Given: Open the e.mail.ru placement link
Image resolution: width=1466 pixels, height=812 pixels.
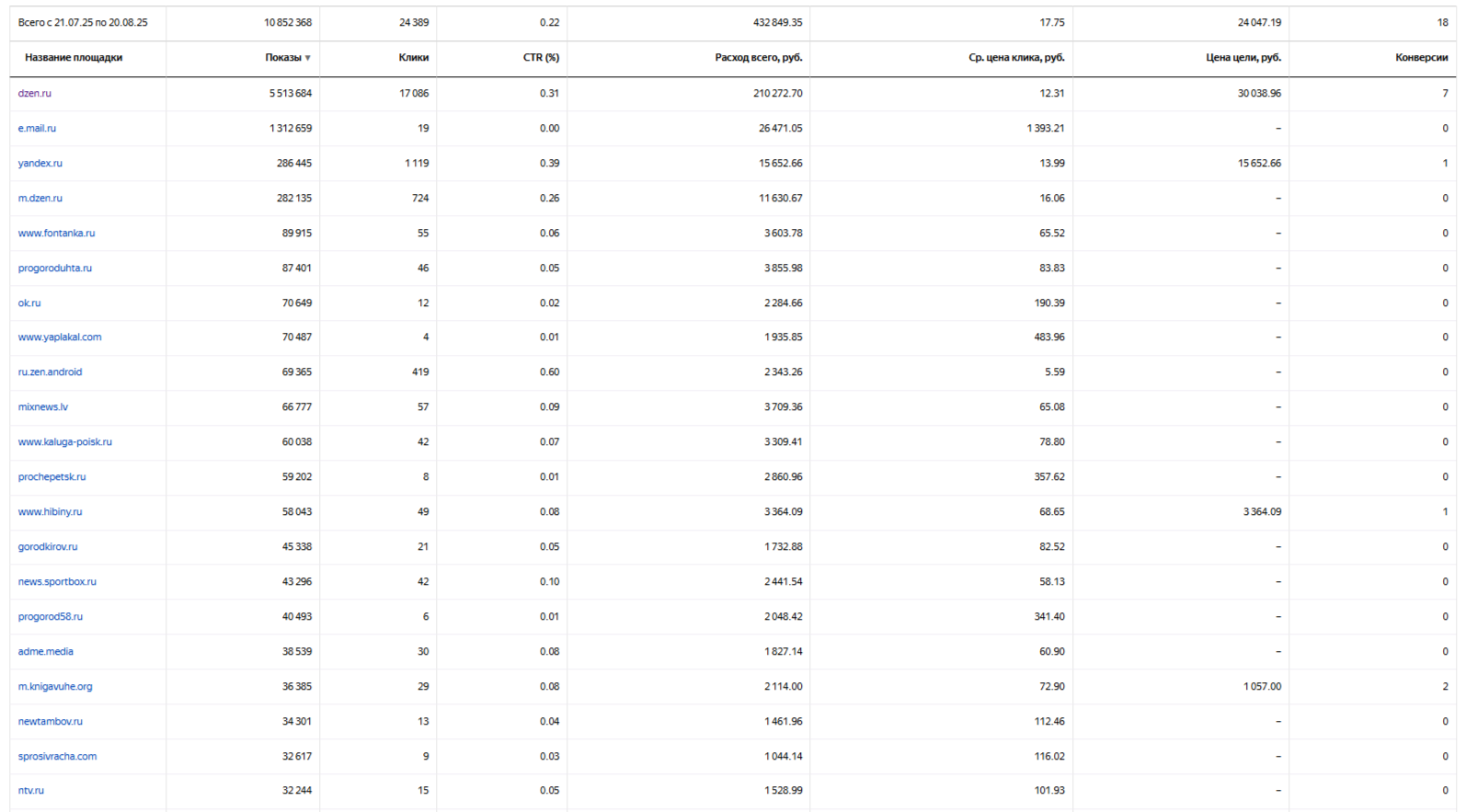Looking at the screenshot, I should [37, 128].
